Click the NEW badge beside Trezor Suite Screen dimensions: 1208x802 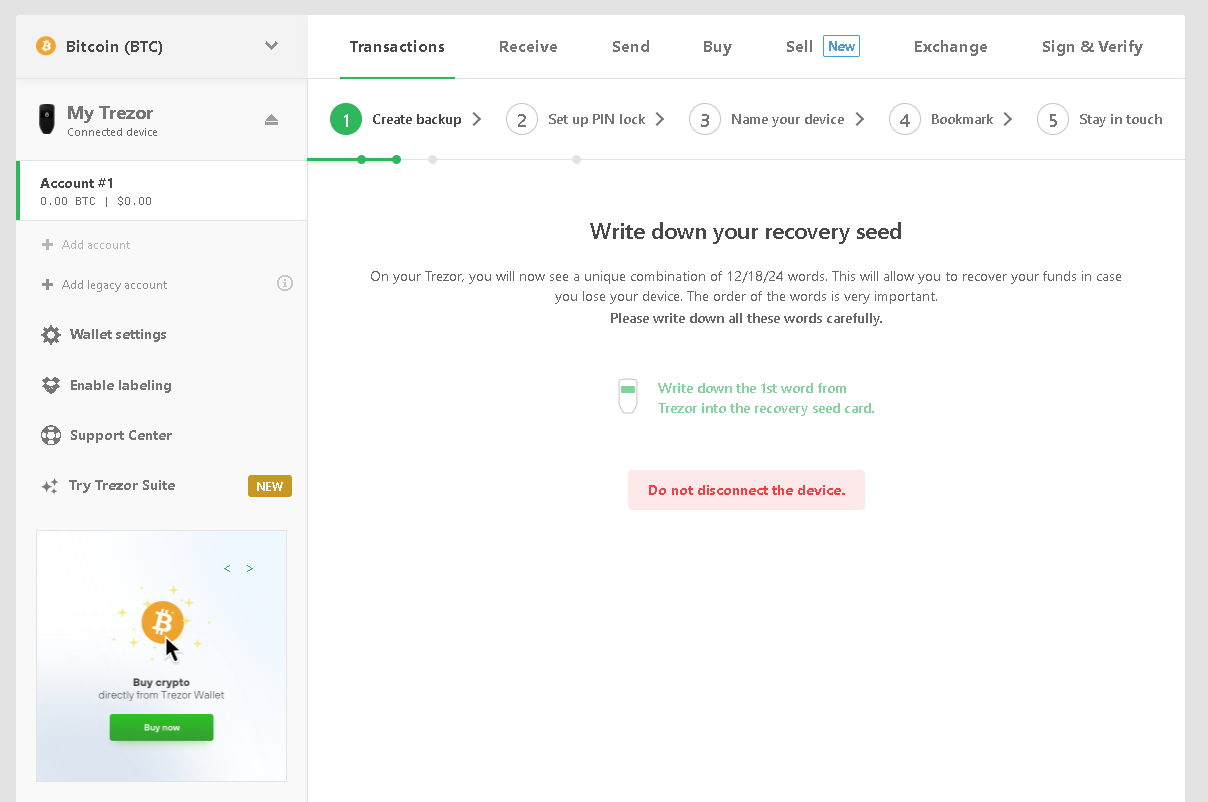[270, 486]
